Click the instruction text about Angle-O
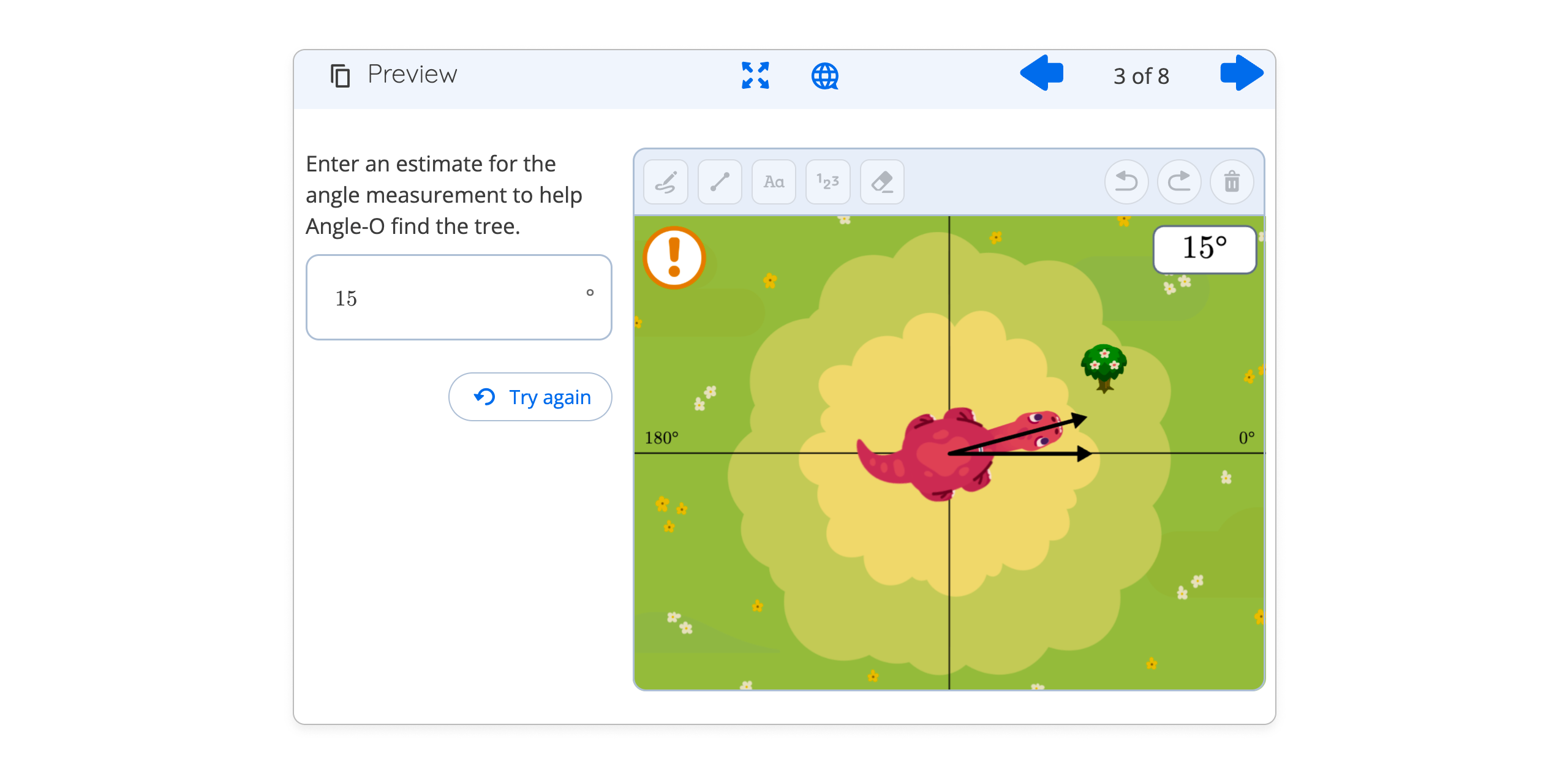Viewport: 1568px width, 774px height. coord(444,195)
